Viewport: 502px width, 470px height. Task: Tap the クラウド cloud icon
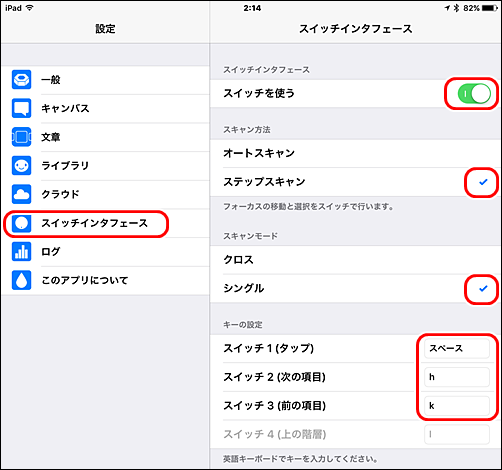(21, 194)
